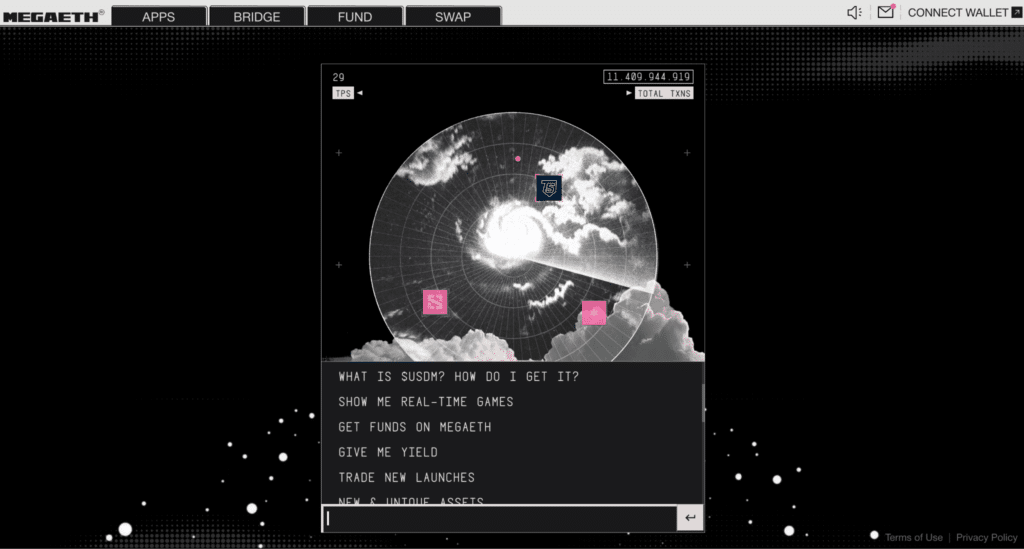Toggle sound with the speaker icon
Image resolution: width=1024 pixels, height=549 pixels.
point(854,12)
